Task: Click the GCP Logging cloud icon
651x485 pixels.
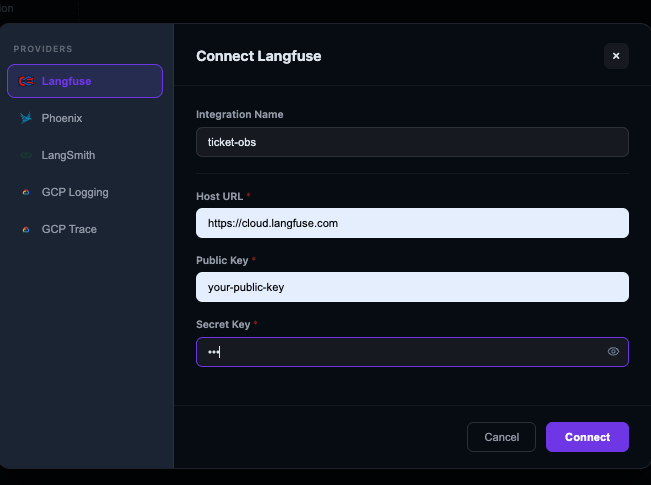Action: [x=26, y=192]
